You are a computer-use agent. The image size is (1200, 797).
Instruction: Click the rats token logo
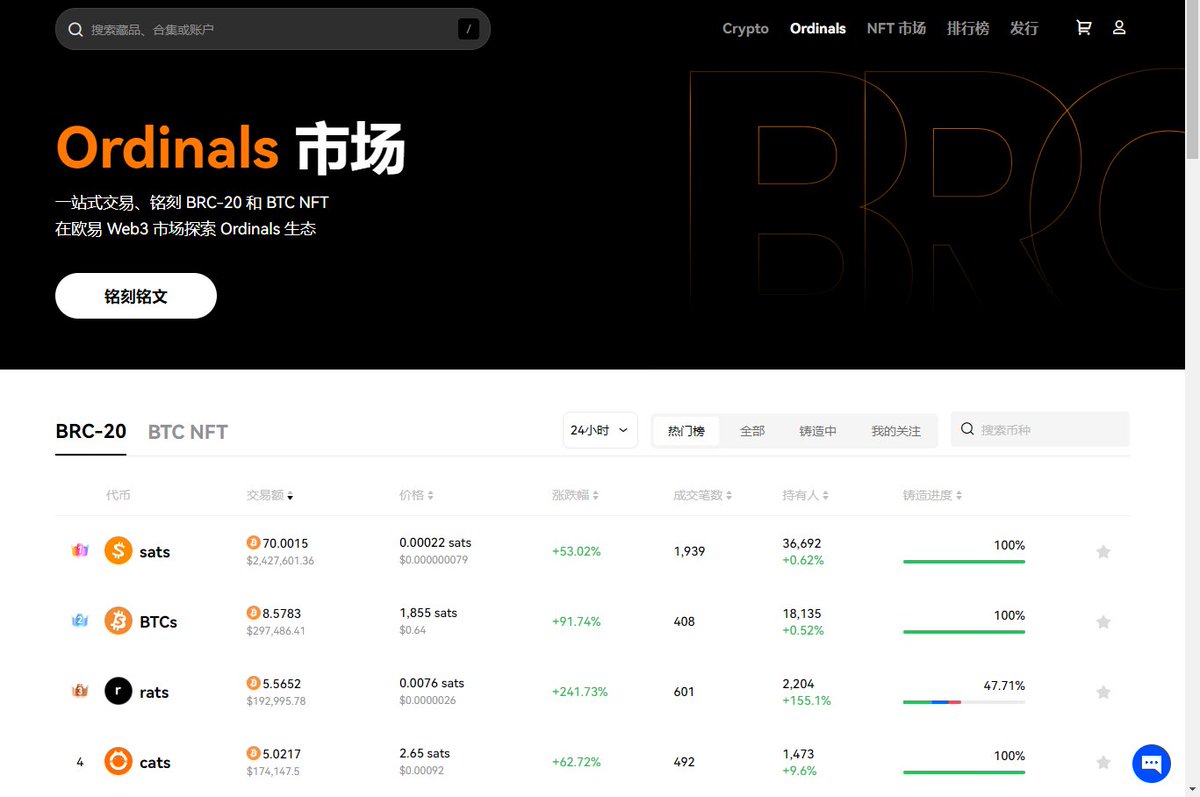(x=118, y=691)
